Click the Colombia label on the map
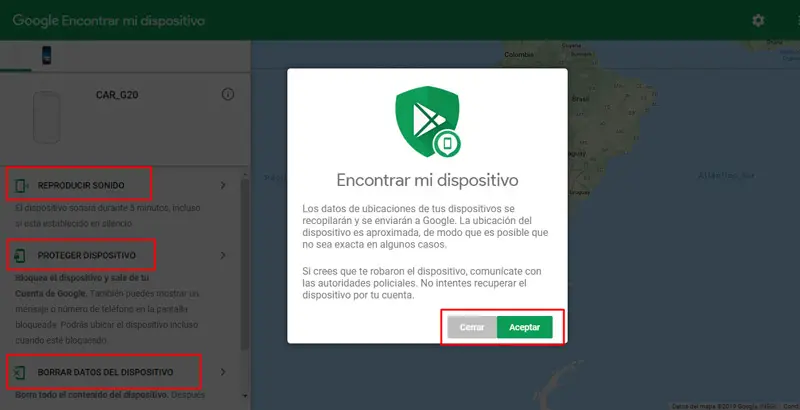800x410 pixels. 519,55
